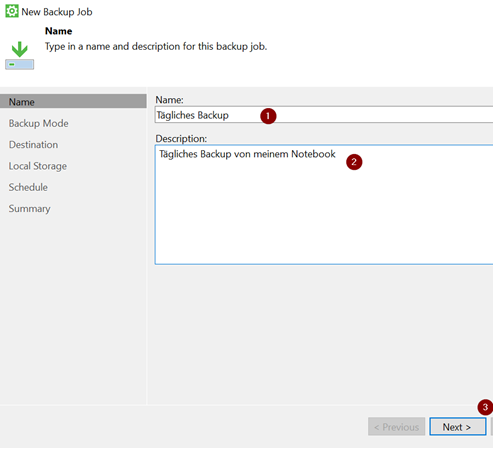Open the Schedule wizard step
The height and width of the screenshot is (449, 493).
(28, 187)
